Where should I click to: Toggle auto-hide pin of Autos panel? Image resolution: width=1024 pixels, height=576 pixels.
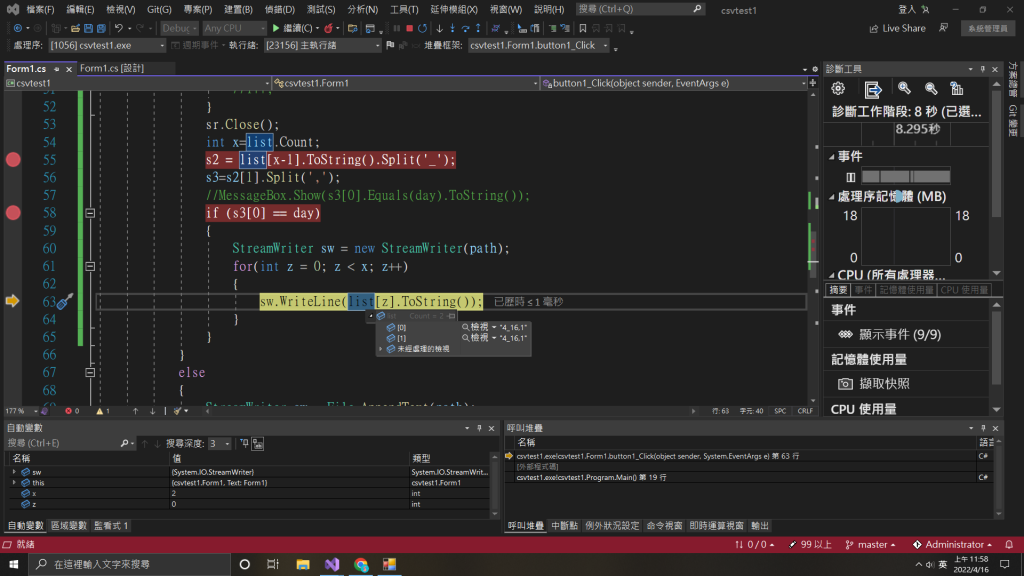click(x=479, y=428)
